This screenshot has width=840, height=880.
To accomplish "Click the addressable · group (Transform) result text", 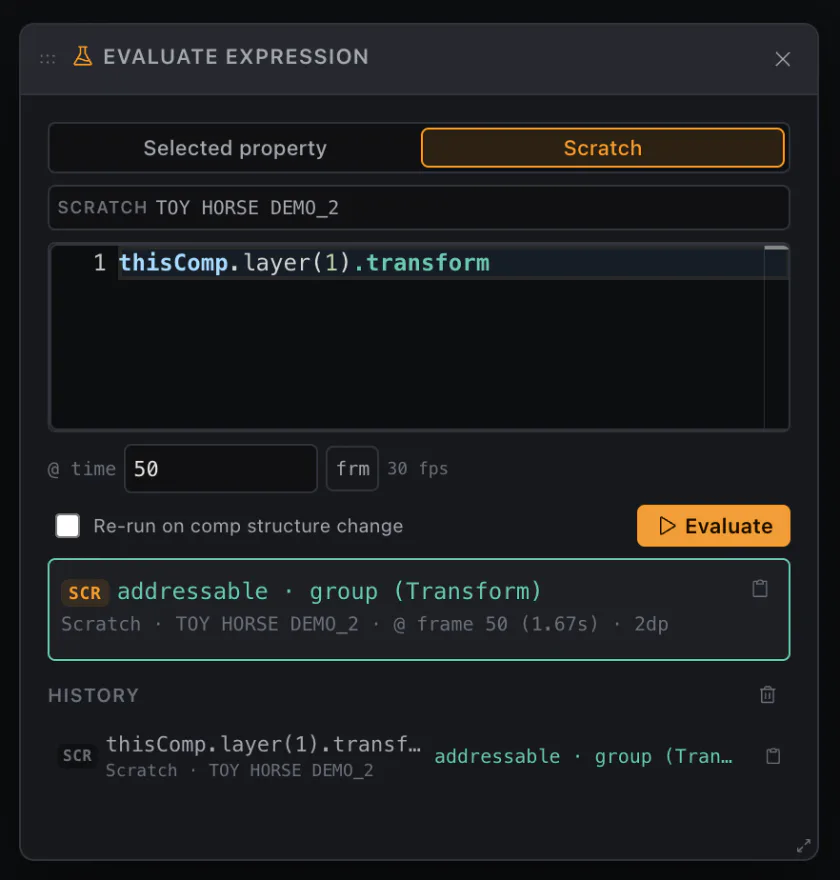I will tap(329, 592).
